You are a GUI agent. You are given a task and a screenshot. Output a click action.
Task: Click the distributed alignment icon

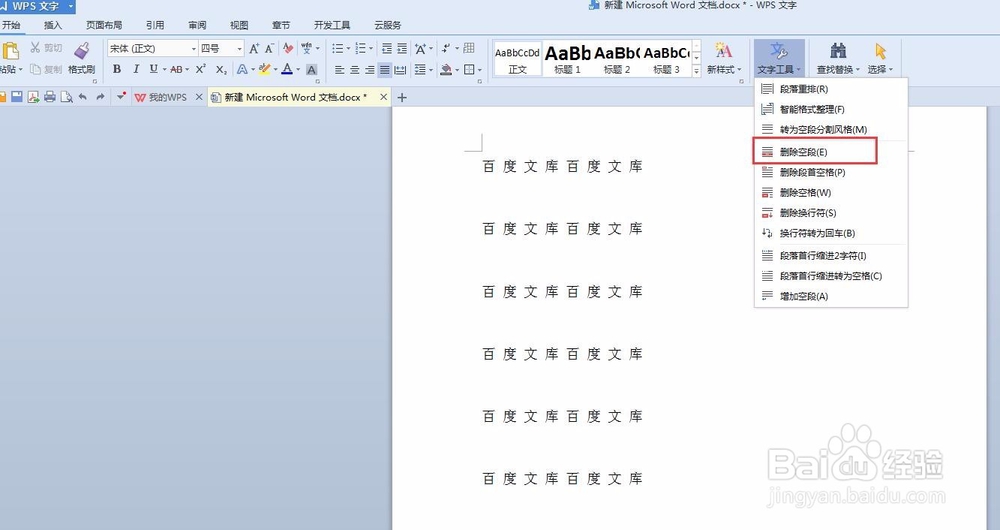401,70
